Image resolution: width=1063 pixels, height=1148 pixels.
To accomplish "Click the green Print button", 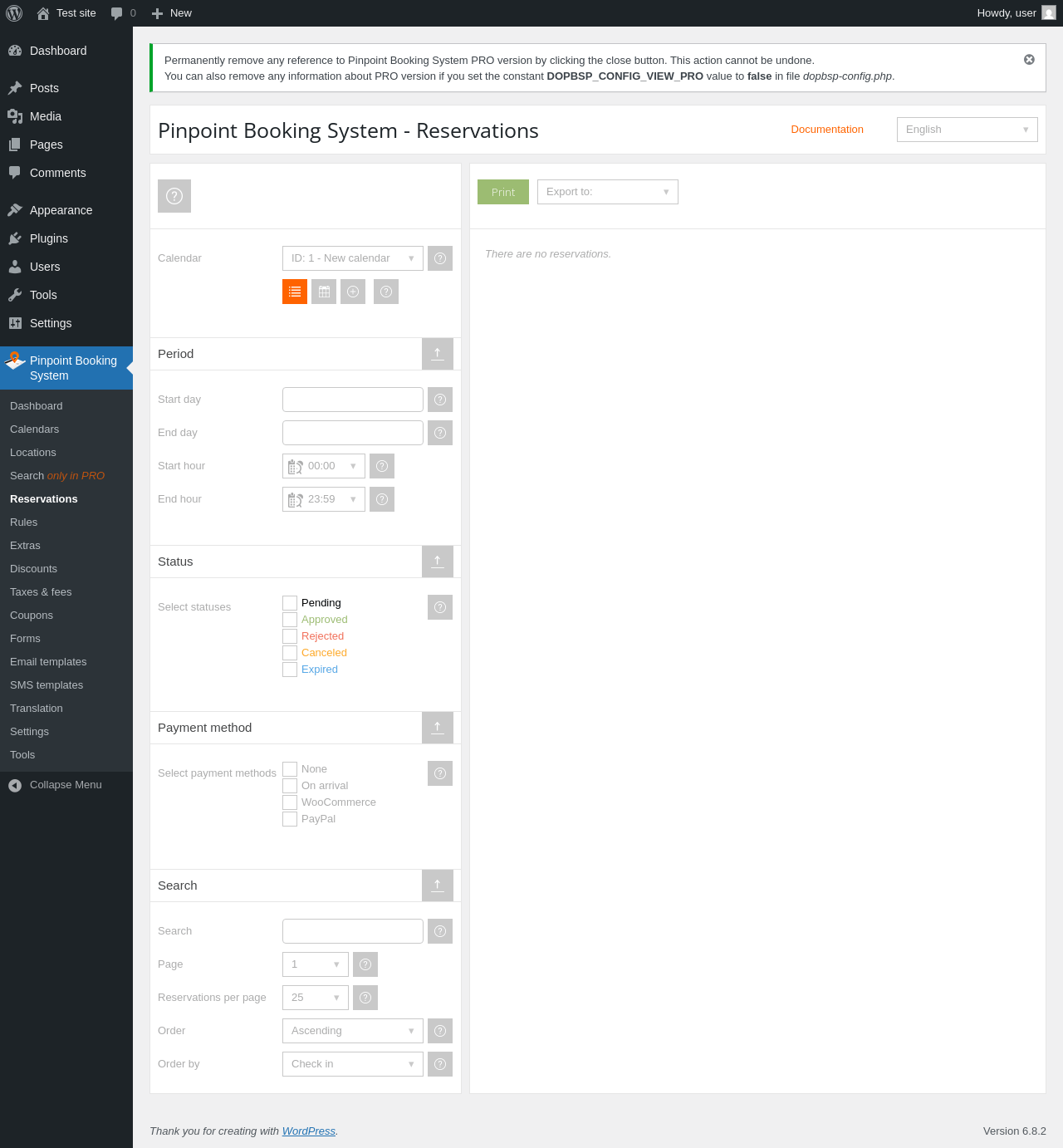I will [503, 192].
